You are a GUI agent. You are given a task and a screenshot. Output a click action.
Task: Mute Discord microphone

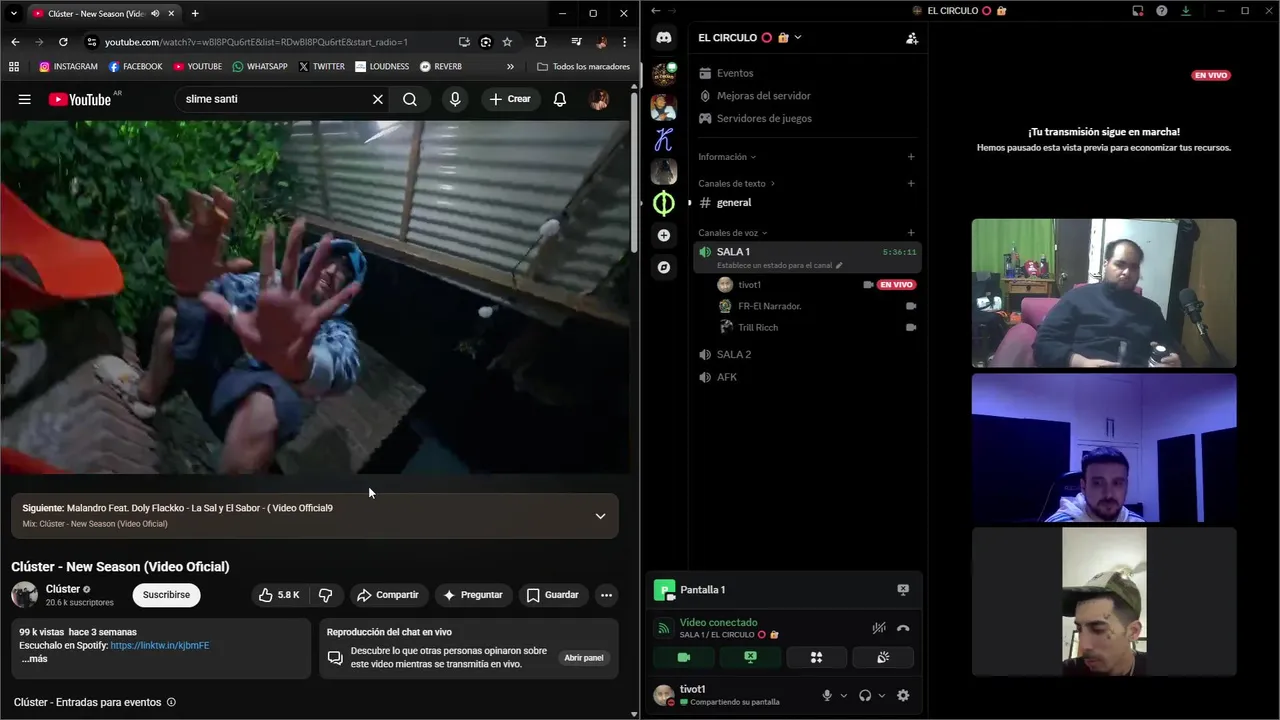click(x=827, y=695)
